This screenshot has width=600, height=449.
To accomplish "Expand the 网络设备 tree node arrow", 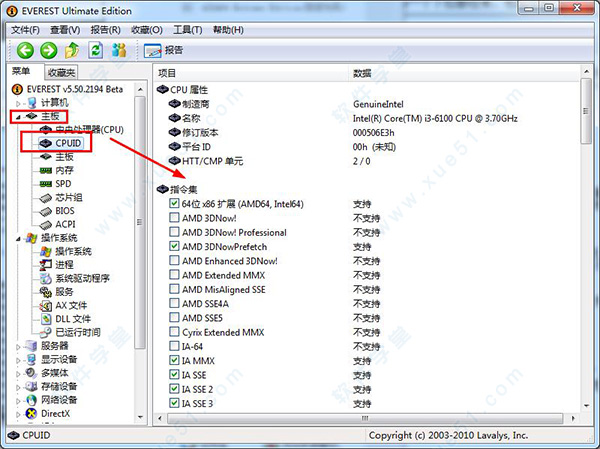I will pyautogui.click(x=18, y=401).
